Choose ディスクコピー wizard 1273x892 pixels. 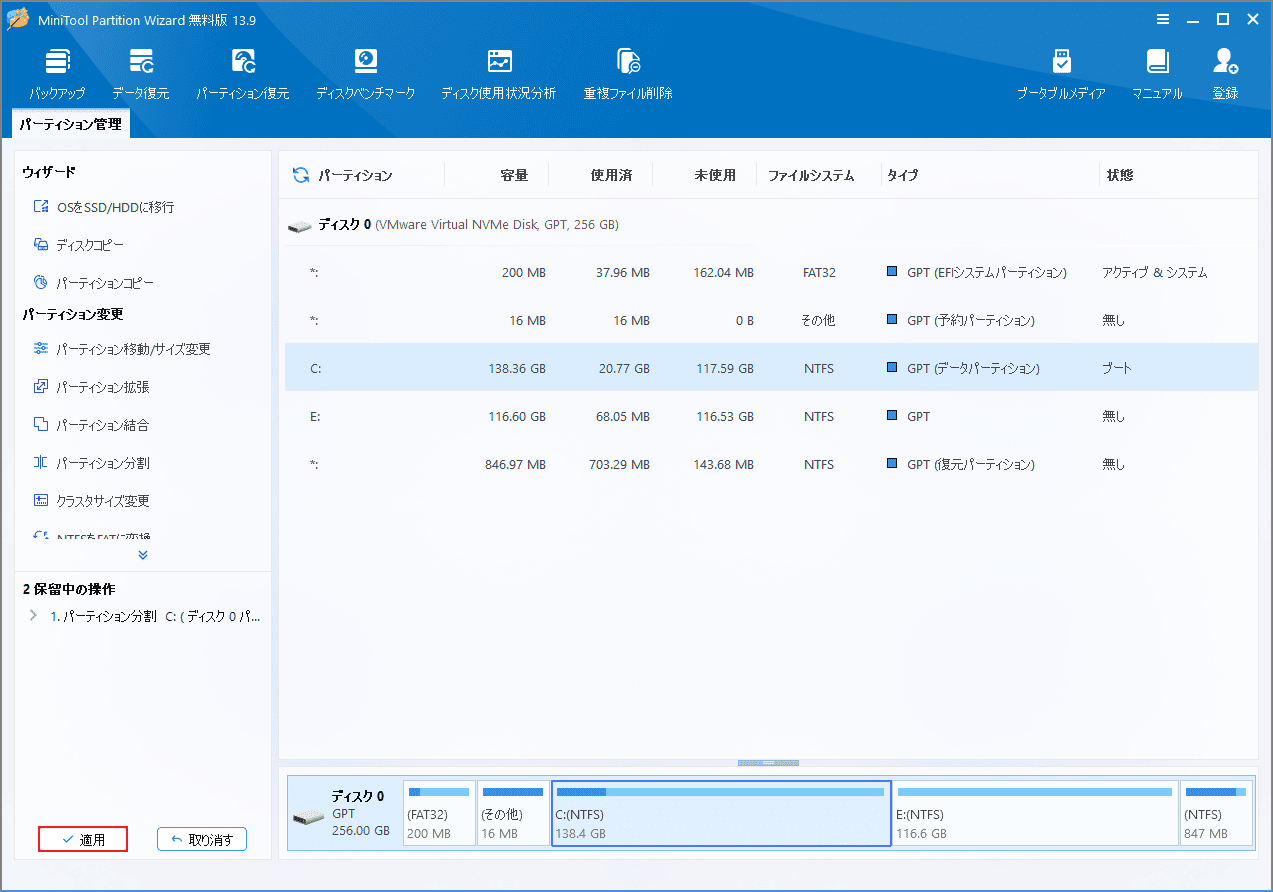(79, 245)
